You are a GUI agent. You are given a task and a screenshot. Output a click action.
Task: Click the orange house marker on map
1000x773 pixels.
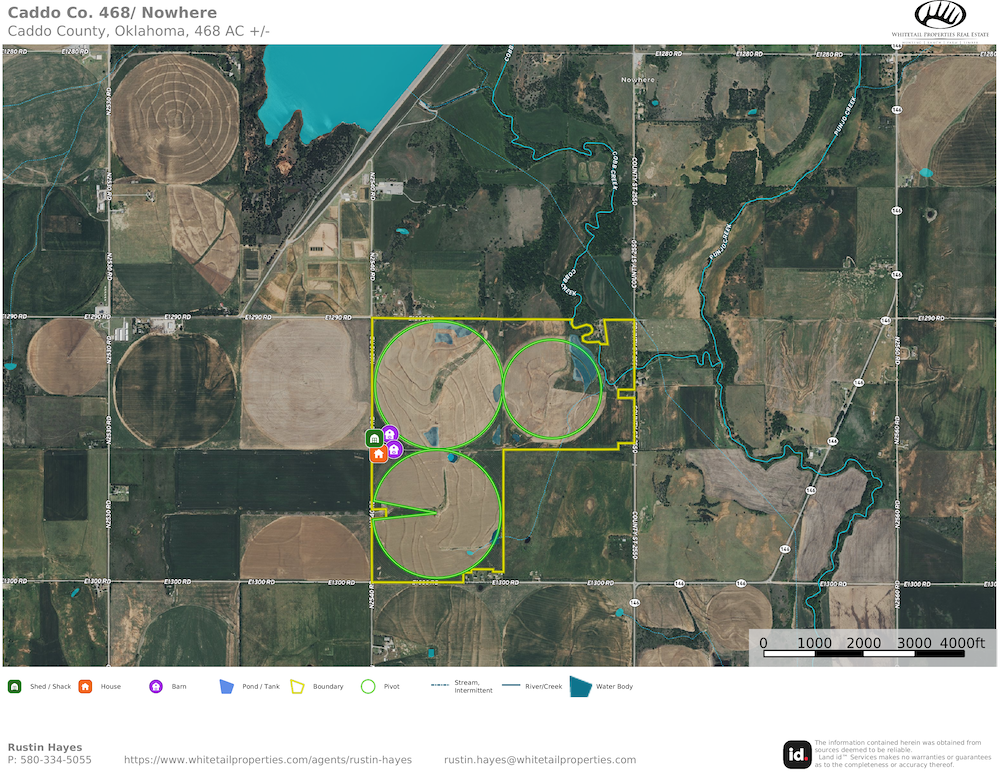(378, 454)
